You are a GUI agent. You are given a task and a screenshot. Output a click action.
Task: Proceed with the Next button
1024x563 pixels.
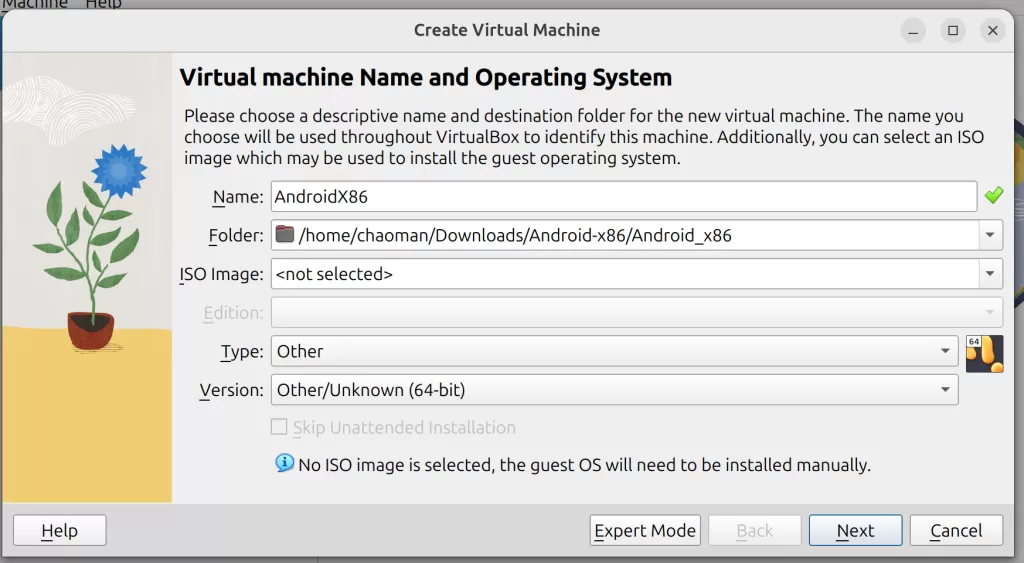pos(855,531)
